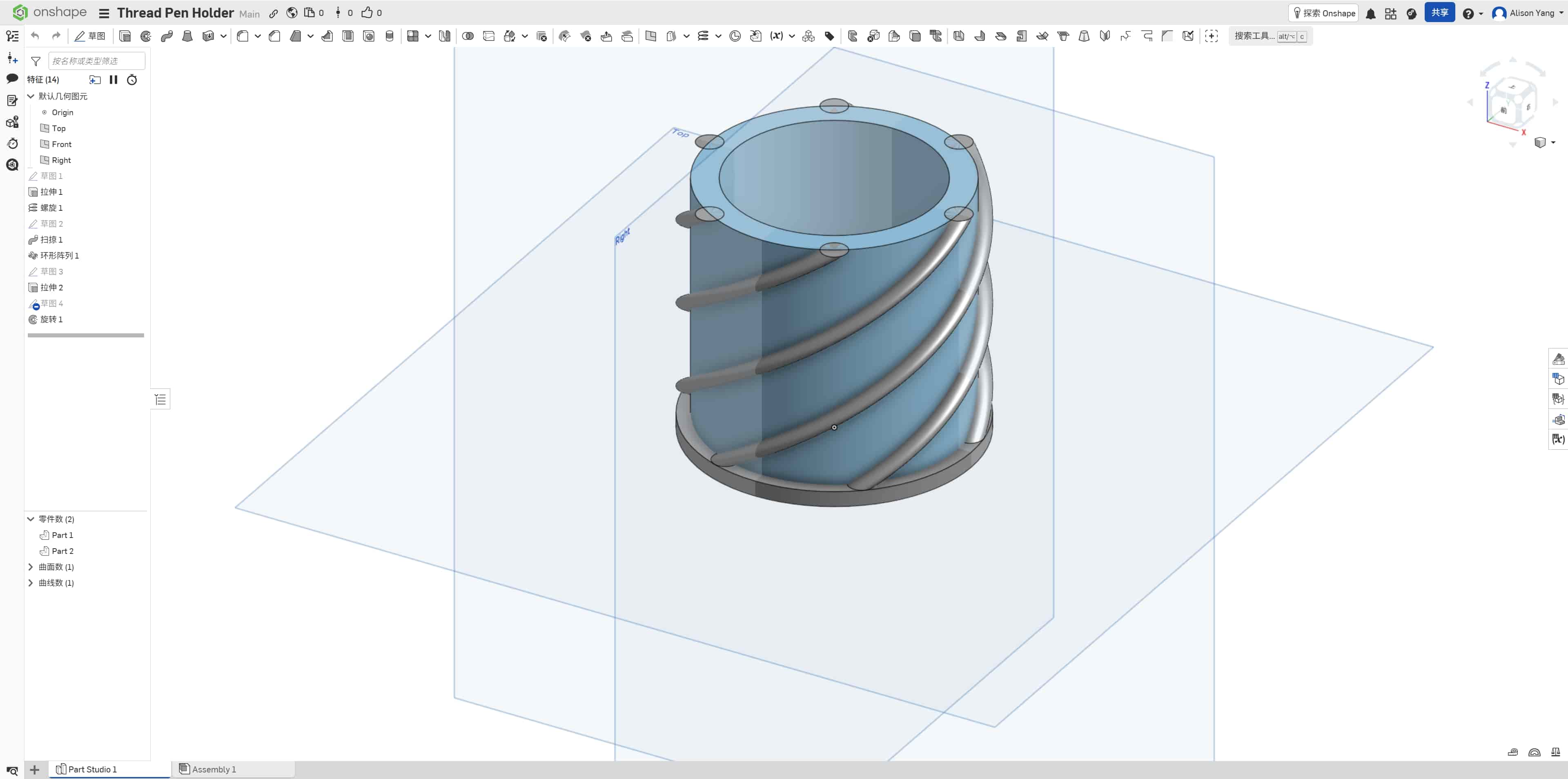The image size is (1568, 779).
Task: Click the copy link icon by title
Action: pyautogui.click(x=274, y=13)
